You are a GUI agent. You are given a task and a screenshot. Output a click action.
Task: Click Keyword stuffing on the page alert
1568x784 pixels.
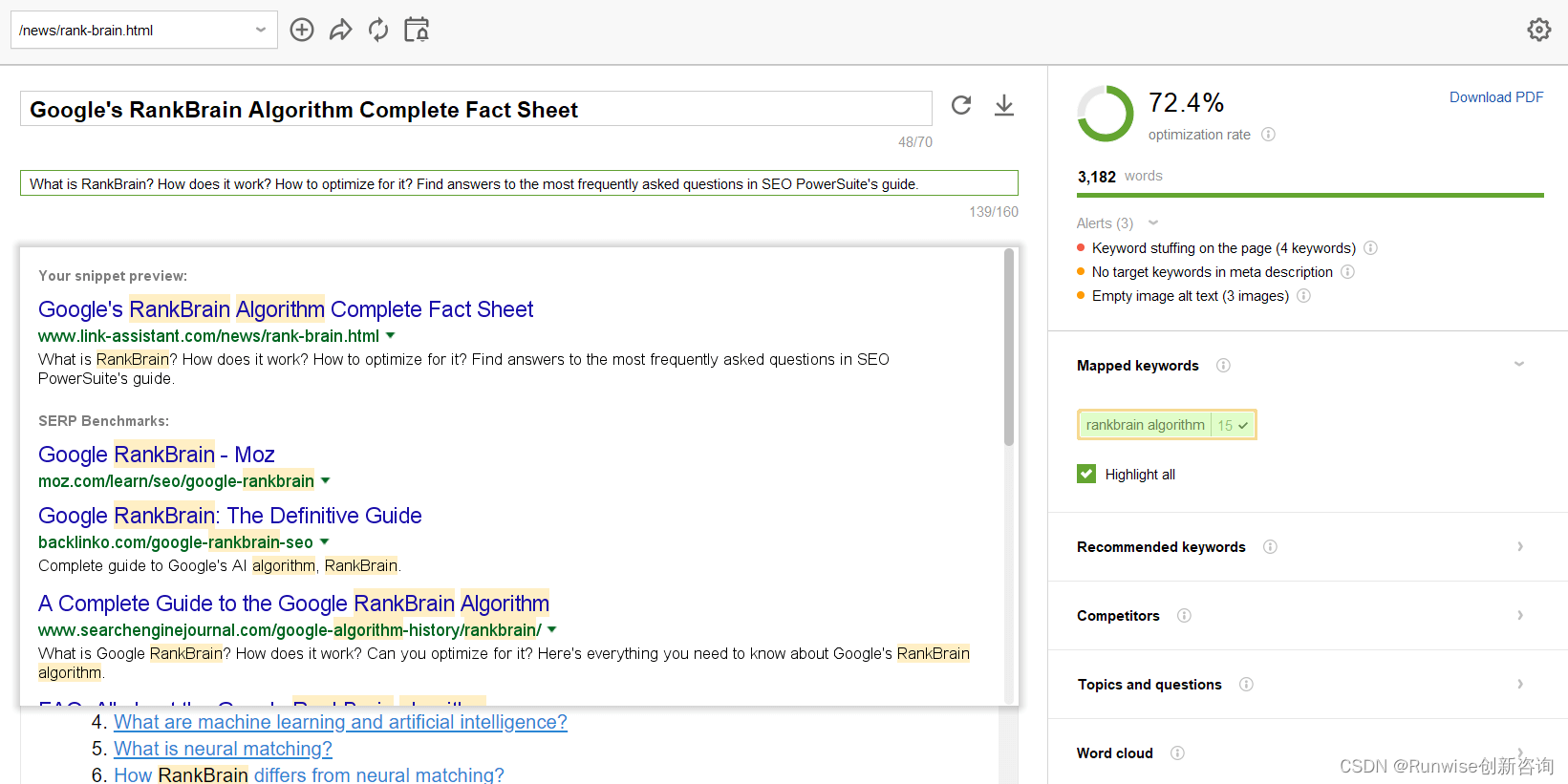tap(1223, 248)
